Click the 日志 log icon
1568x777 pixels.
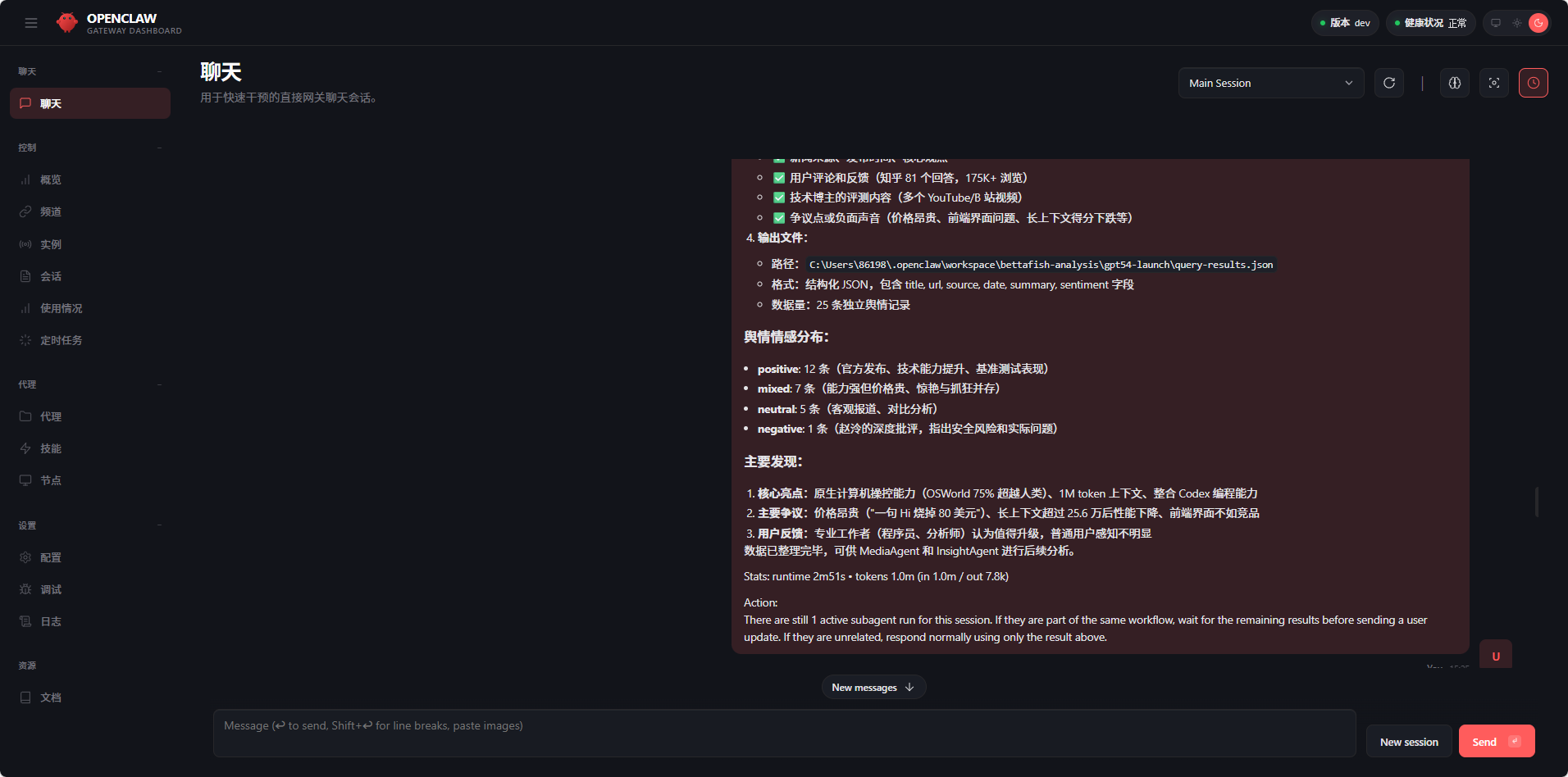pos(25,621)
